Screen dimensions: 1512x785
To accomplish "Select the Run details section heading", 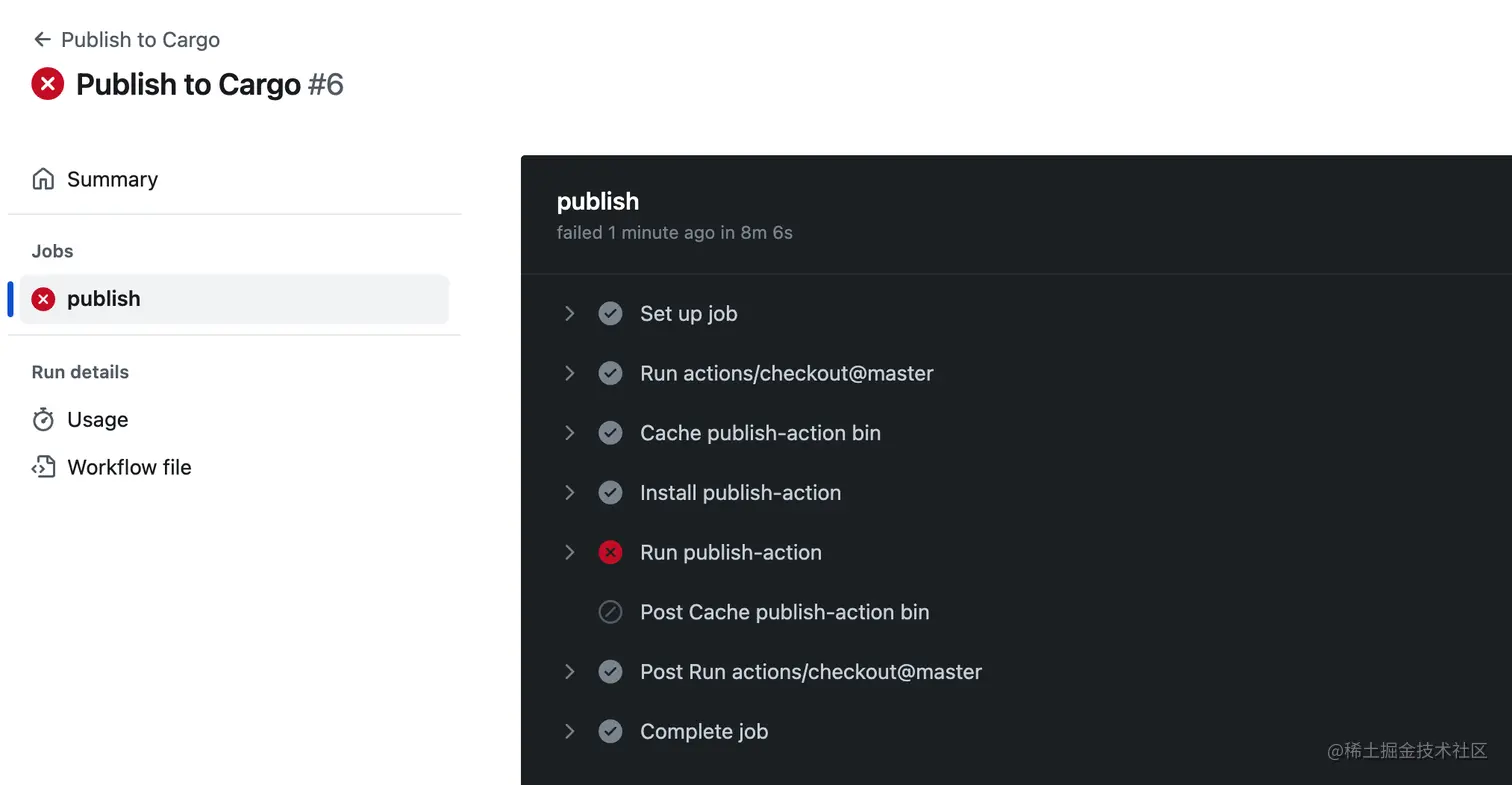I will [80, 372].
